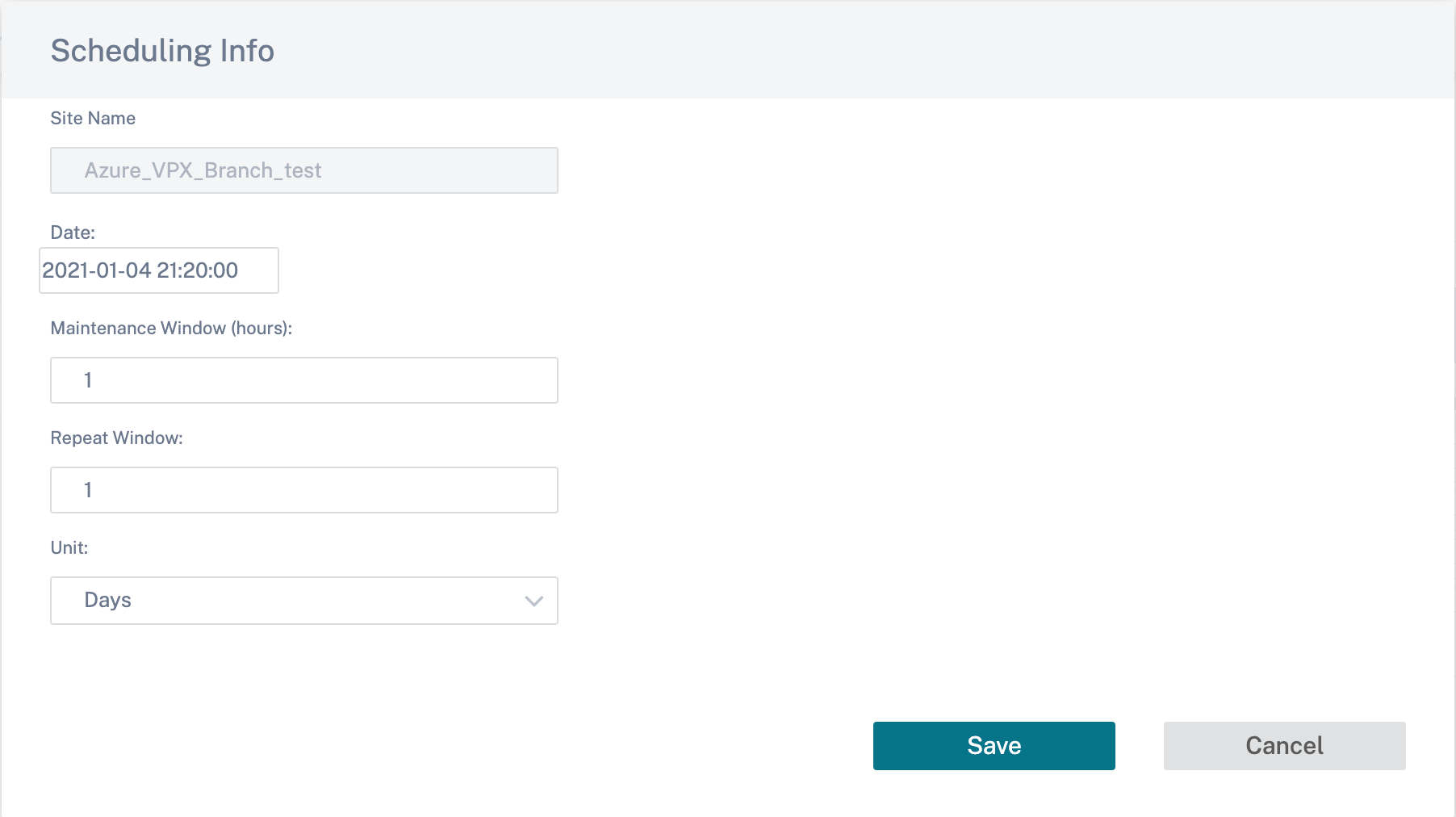Click the Scheduling Info heading
The image size is (1456, 817).
[162, 50]
